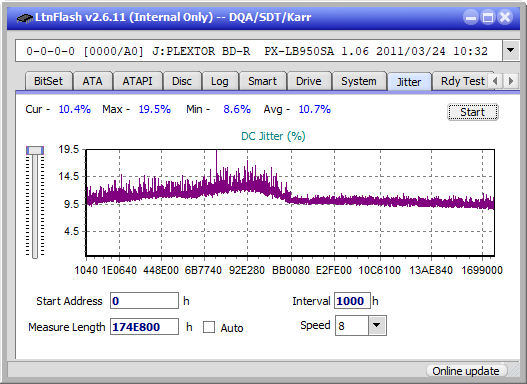Click the Min value 8.6%
The image size is (527, 384).
(x=237, y=109)
